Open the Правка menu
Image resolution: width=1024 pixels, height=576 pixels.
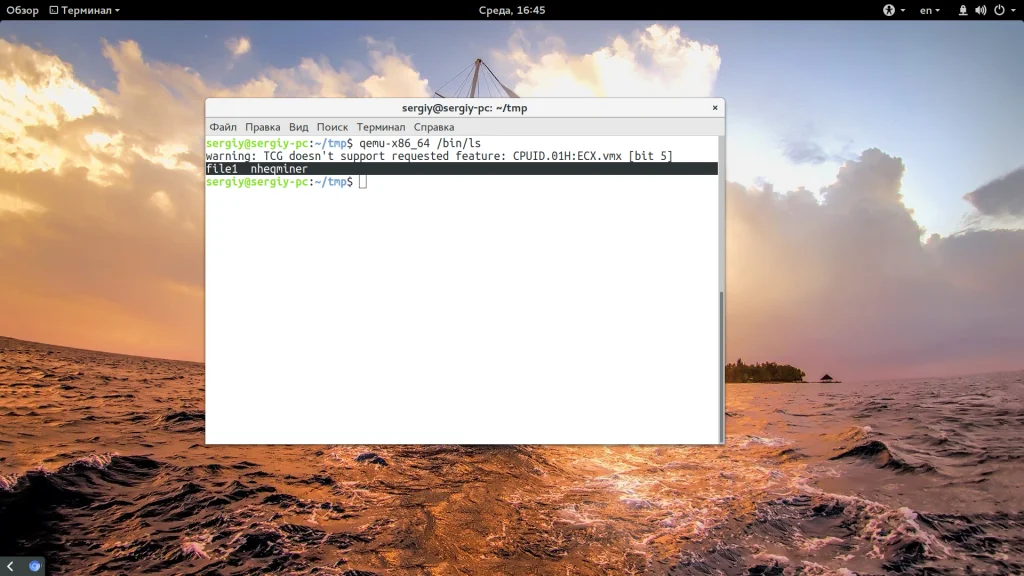pyautogui.click(x=263, y=127)
